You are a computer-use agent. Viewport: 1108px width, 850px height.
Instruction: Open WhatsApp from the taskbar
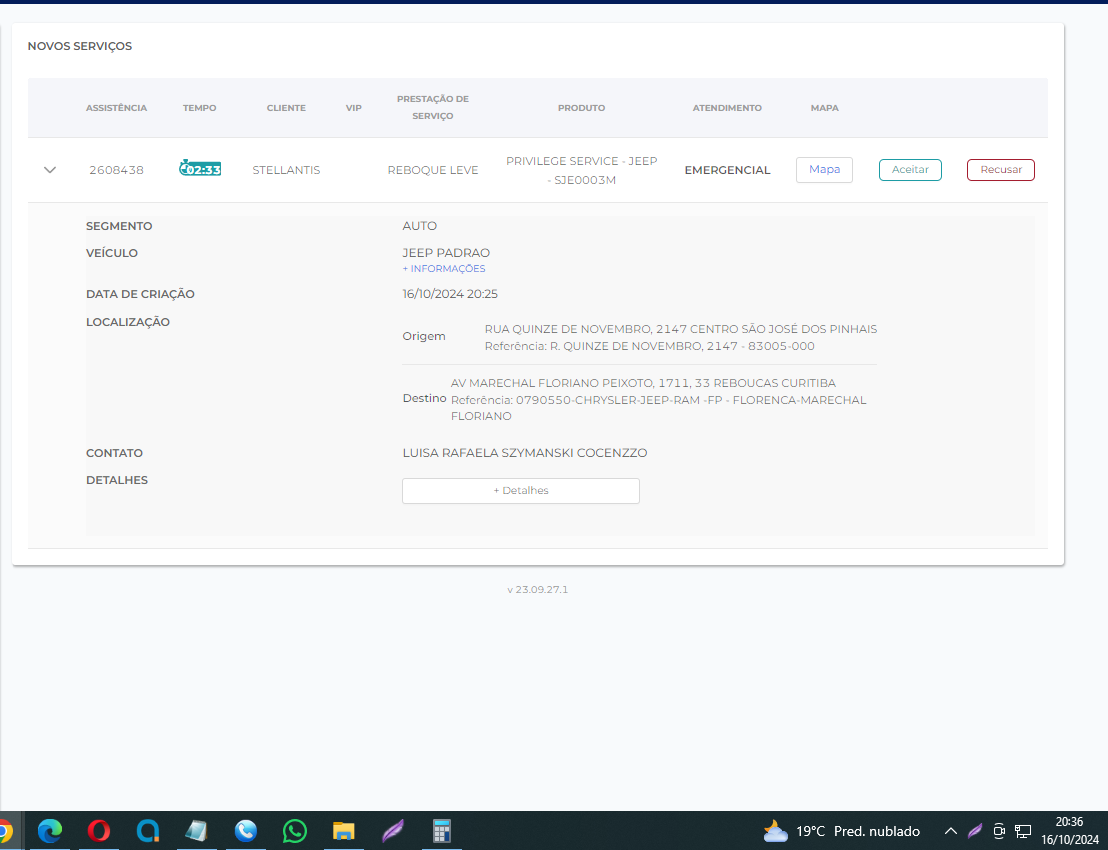pos(295,830)
